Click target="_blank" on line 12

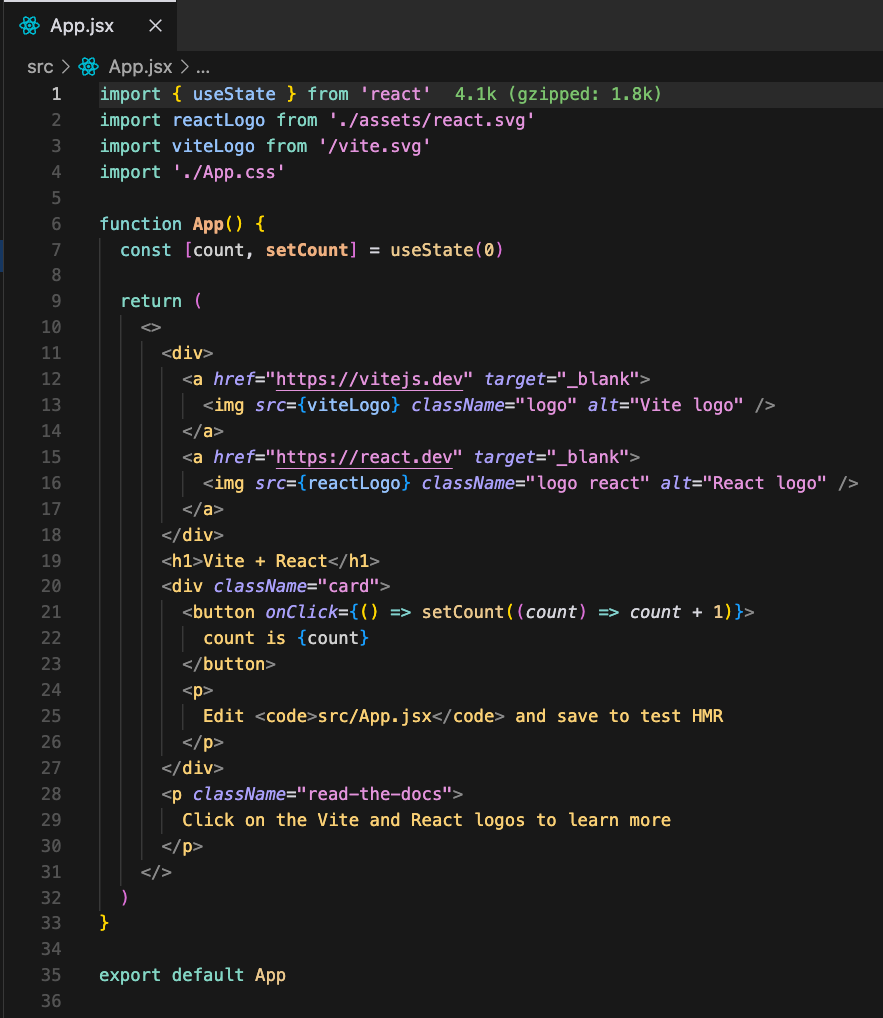pos(562,379)
